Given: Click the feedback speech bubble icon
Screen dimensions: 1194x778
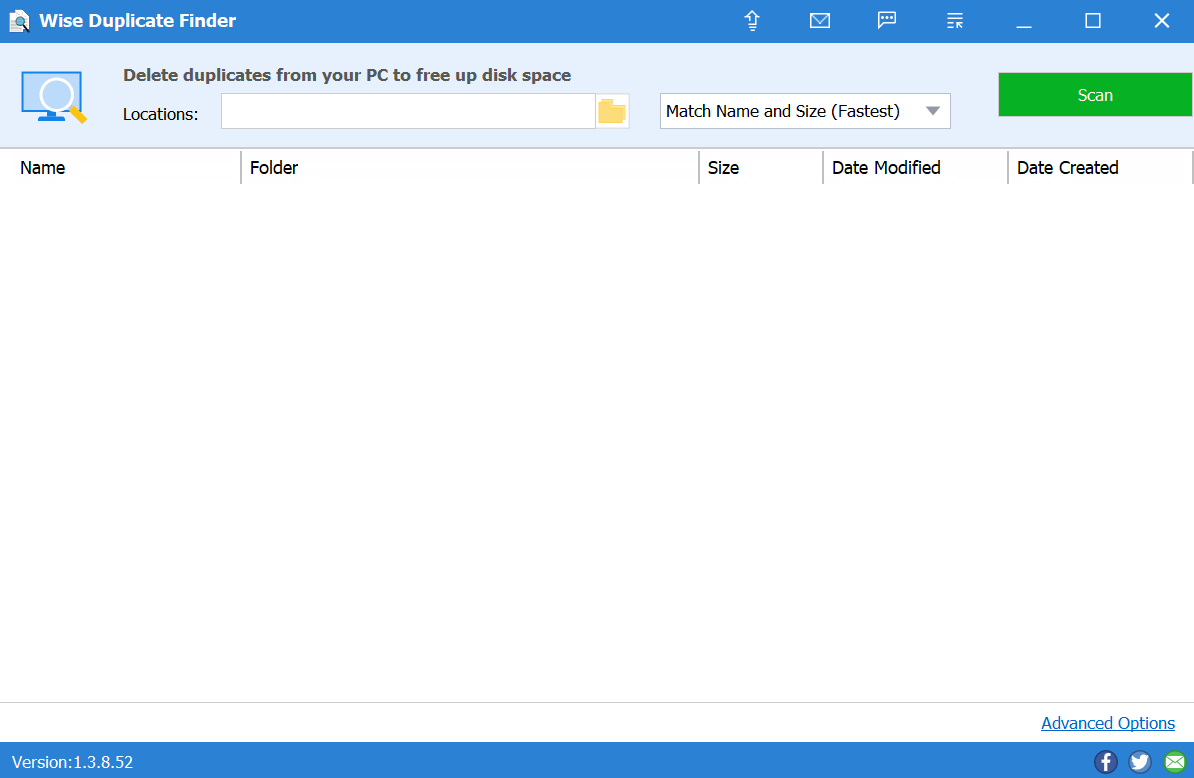Looking at the screenshot, I should click(887, 21).
